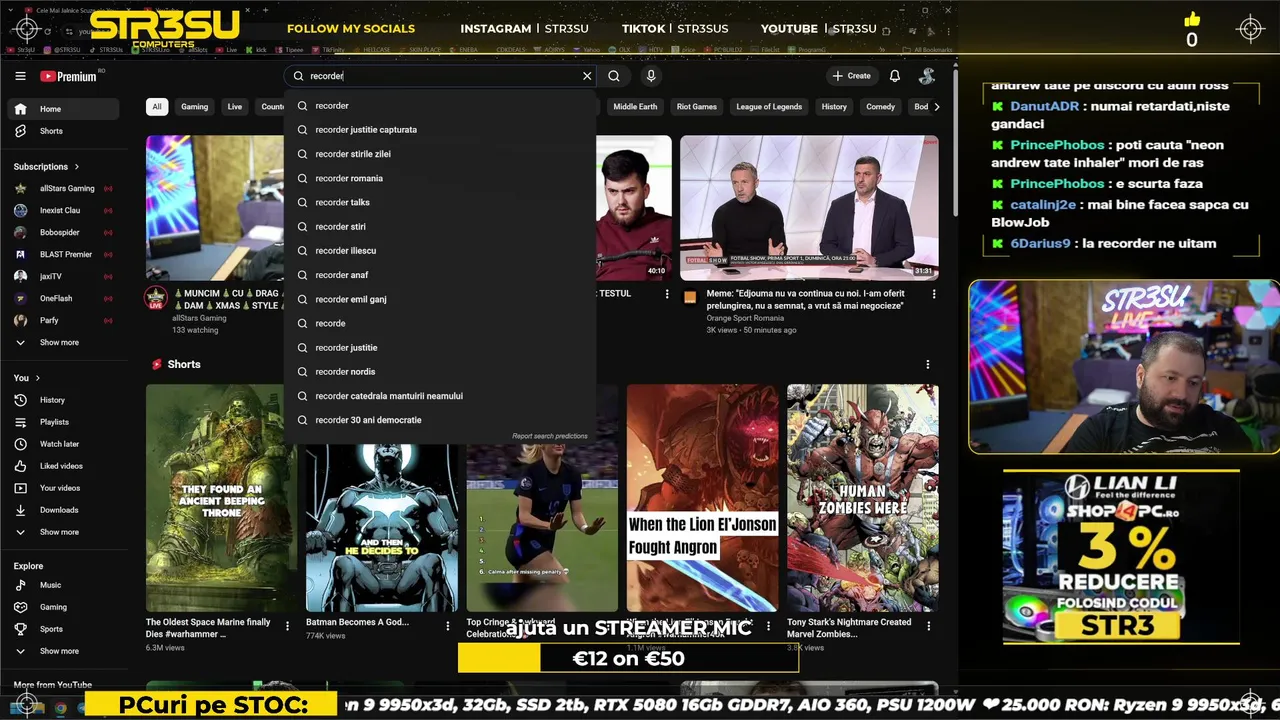
Task: Open the Create button
Action: (851, 76)
